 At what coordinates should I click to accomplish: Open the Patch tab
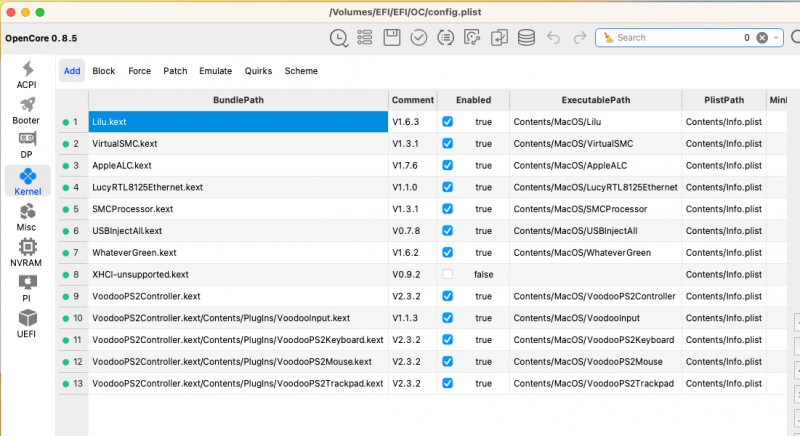click(175, 71)
